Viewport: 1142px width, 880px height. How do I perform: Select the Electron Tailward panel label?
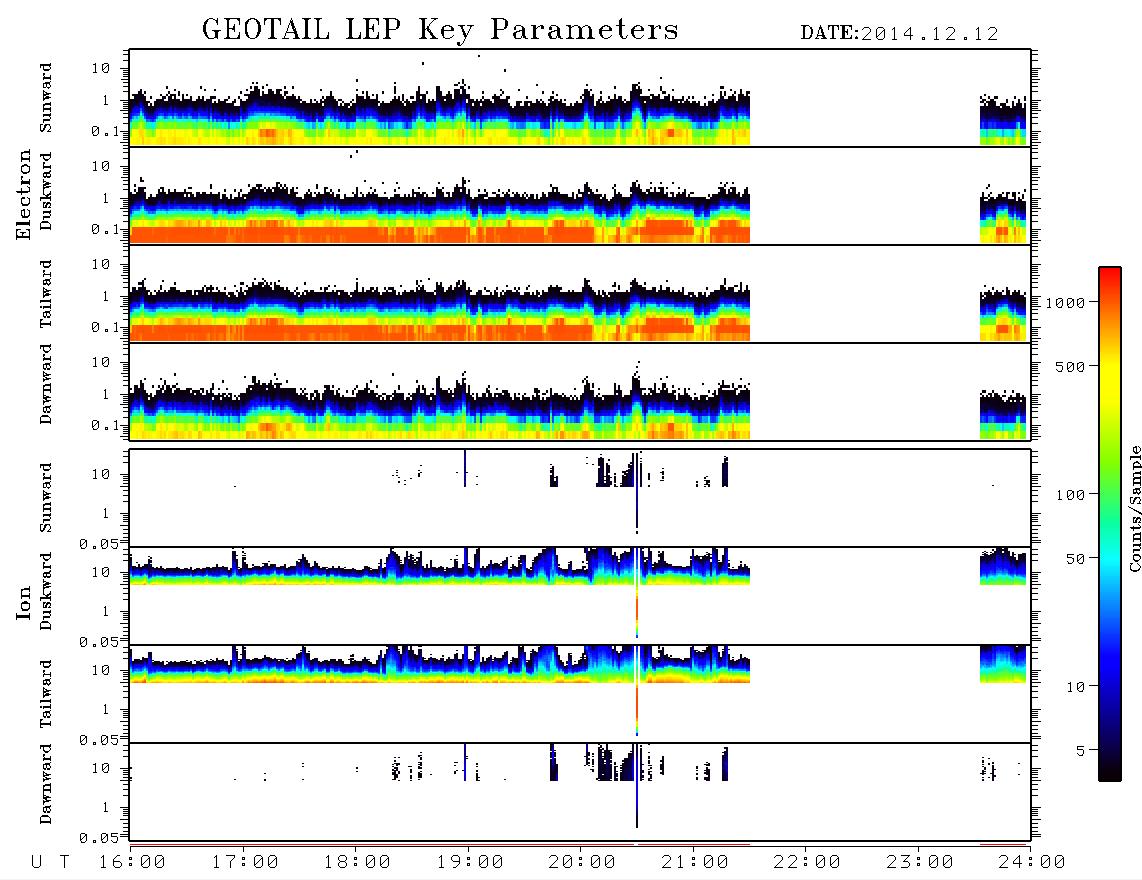tap(46, 294)
